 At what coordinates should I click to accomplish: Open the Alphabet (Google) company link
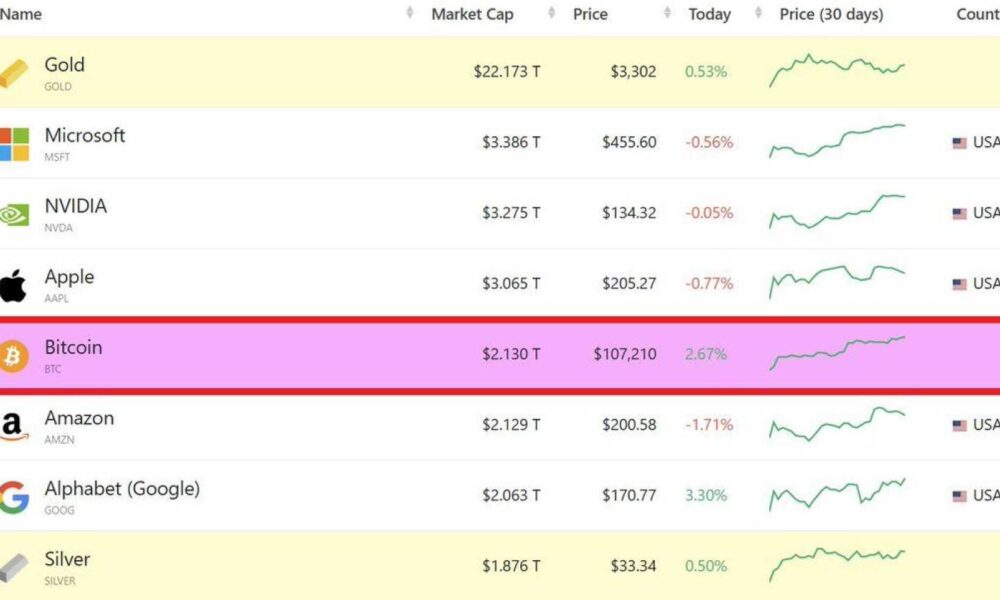[122, 489]
